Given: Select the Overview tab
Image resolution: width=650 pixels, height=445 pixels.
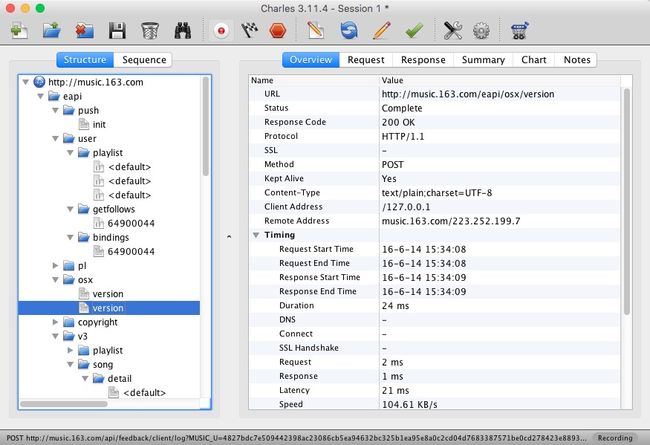Looking at the screenshot, I should (x=310, y=60).
